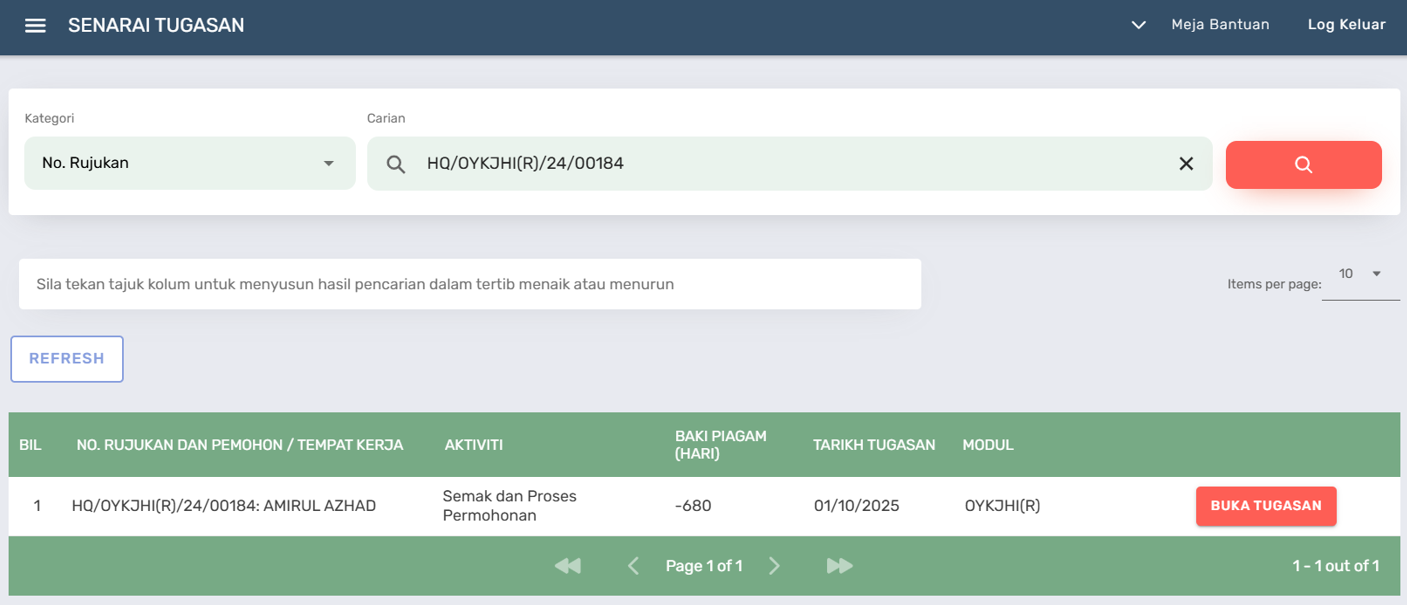This screenshot has width=1407, height=605.
Task: Select row text HQ/OYKJHI(R)/24/00184: AMIRUL AZHAD
Action: 224,506
